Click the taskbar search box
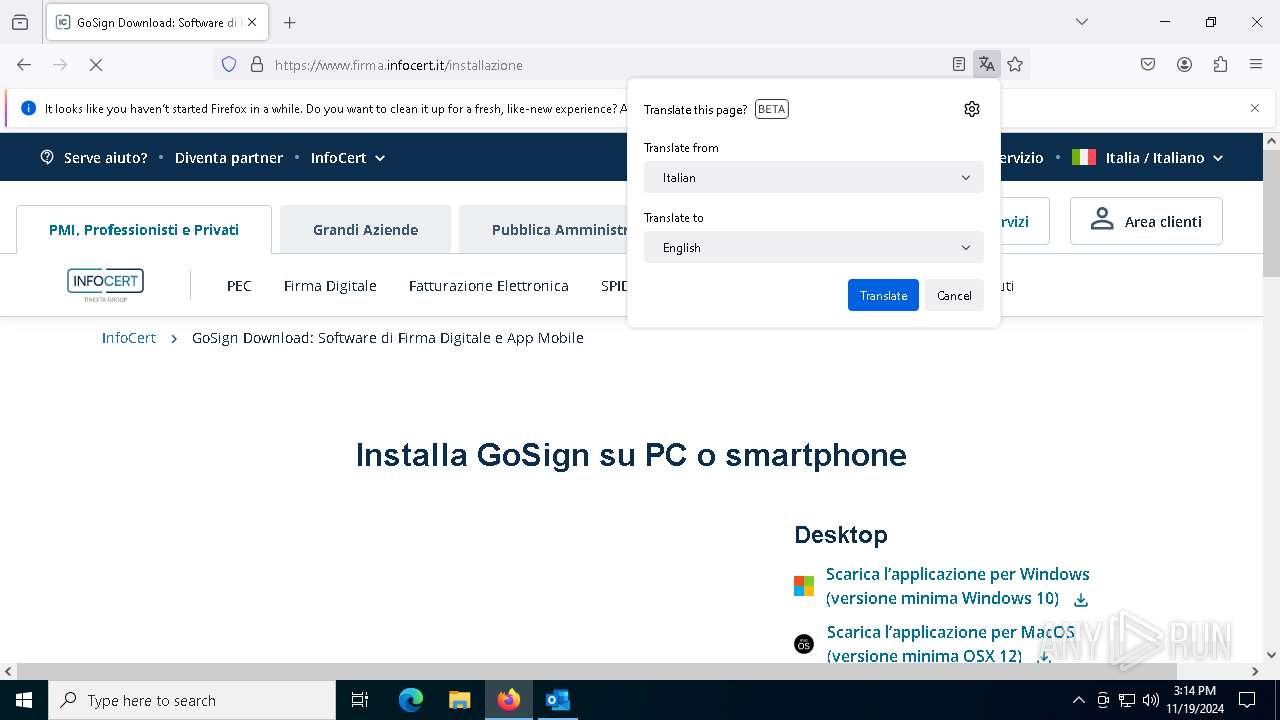 (x=192, y=700)
